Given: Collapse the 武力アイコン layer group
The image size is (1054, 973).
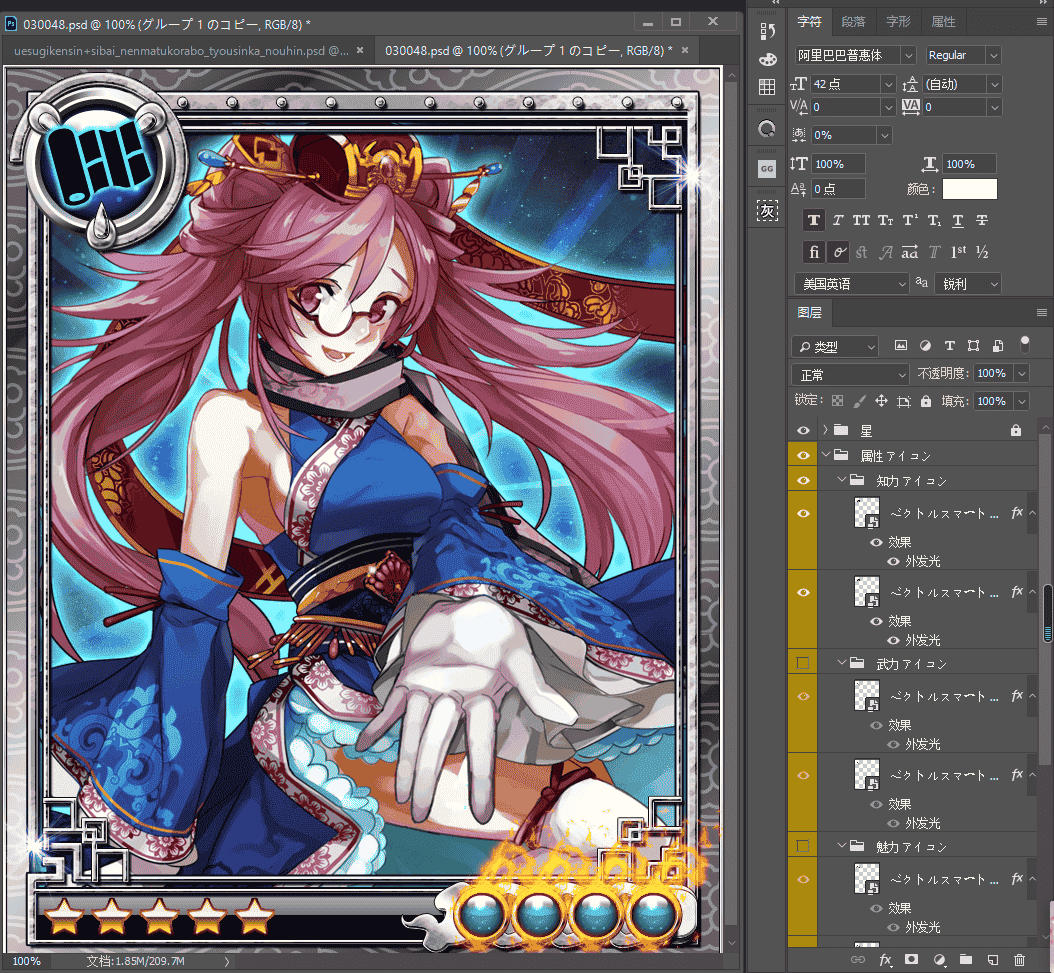Looking at the screenshot, I should [842, 663].
